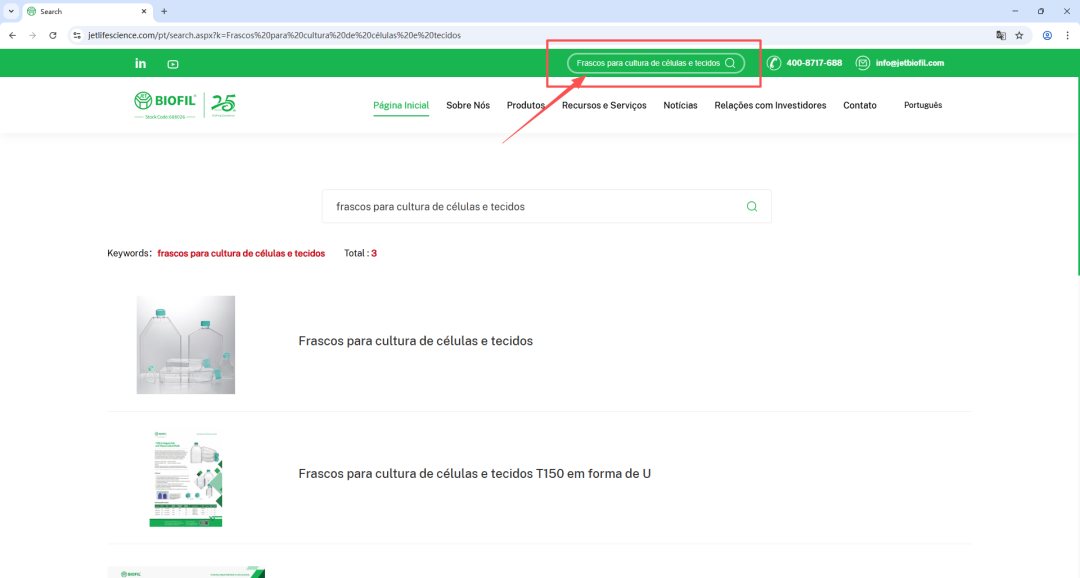This screenshot has height=578, width=1080.
Task: Click the envelope icon beside info@jetbiofil.com
Action: (x=862, y=63)
